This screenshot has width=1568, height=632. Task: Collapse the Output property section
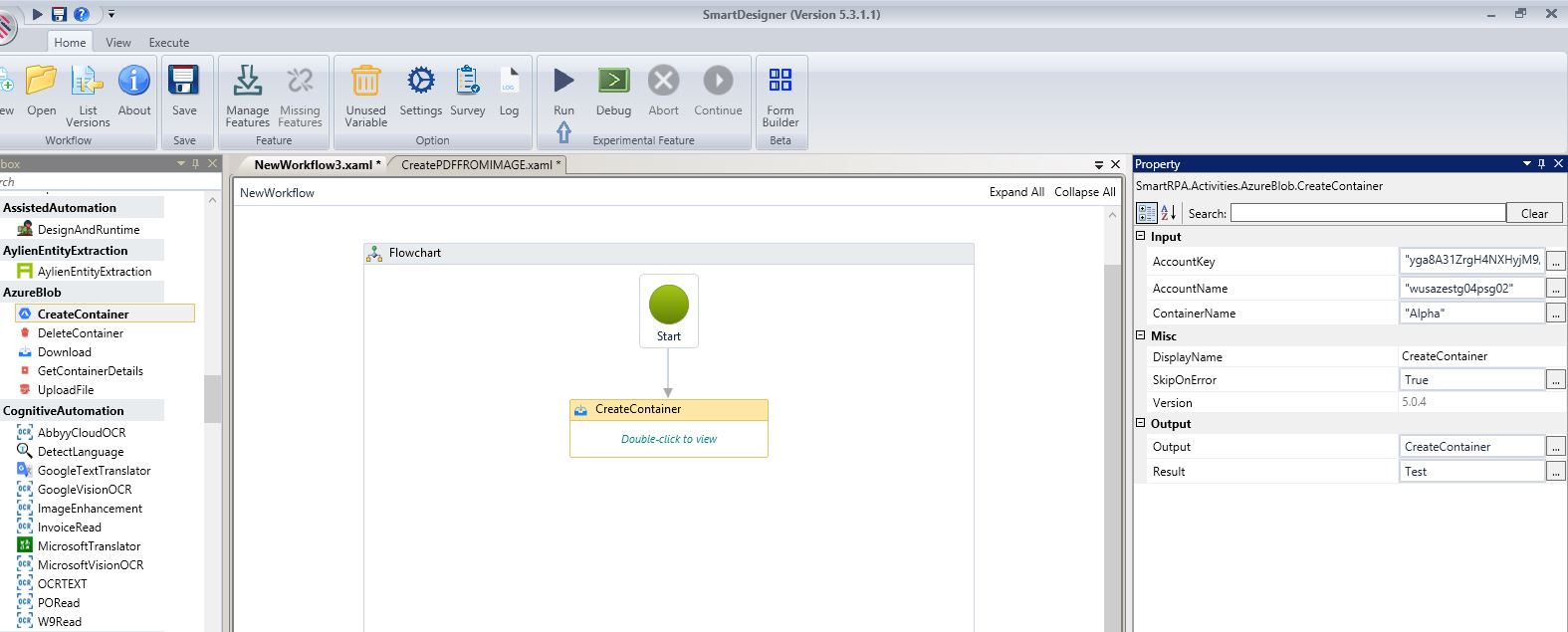coord(1141,424)
